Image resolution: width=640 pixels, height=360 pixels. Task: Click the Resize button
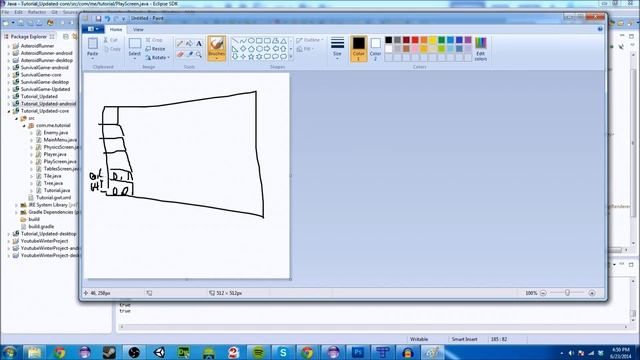pos(156,49)
